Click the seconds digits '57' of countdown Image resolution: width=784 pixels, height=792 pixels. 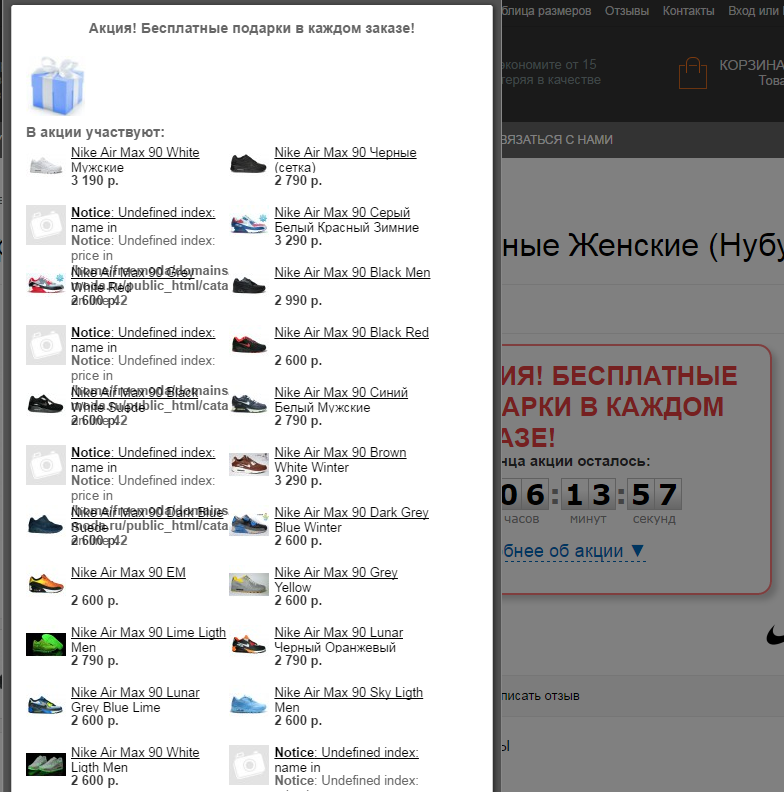[654, 494]
